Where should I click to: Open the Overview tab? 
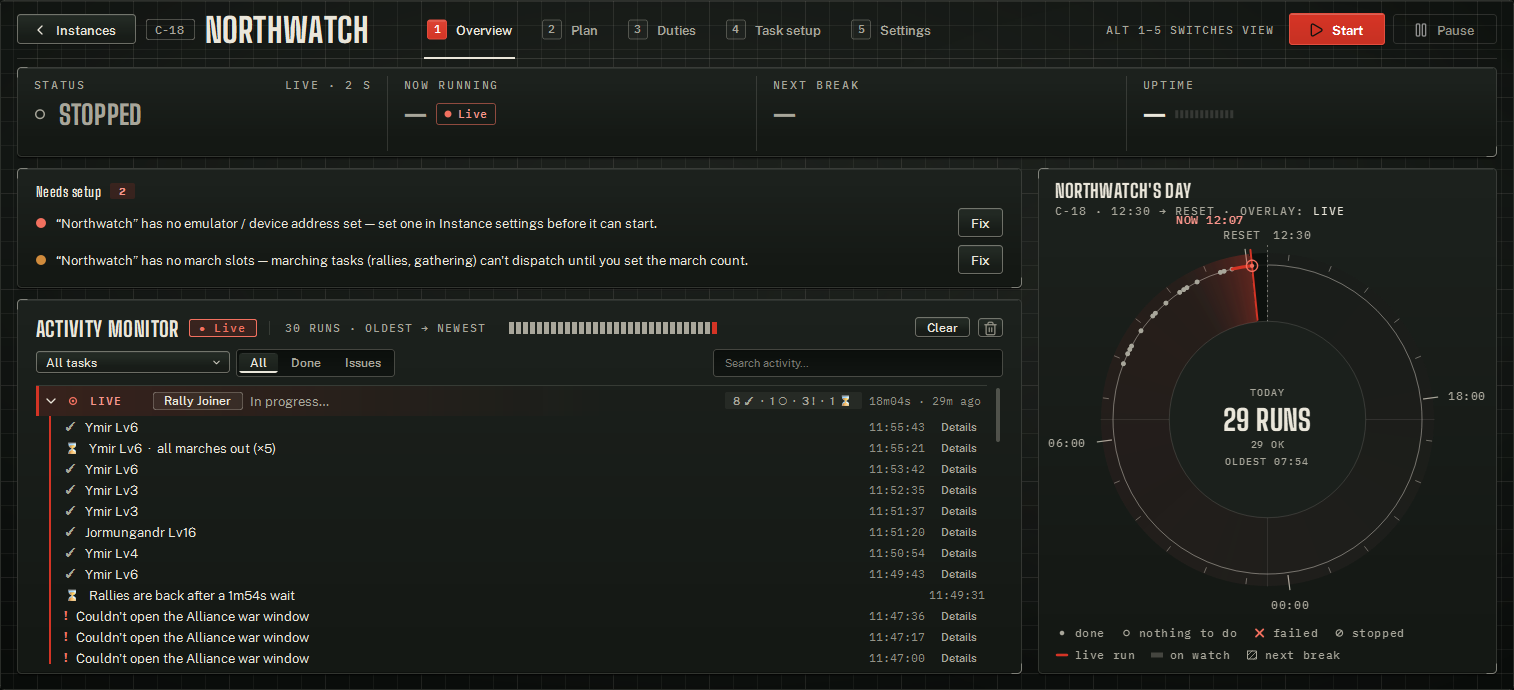tap(470, 30)
